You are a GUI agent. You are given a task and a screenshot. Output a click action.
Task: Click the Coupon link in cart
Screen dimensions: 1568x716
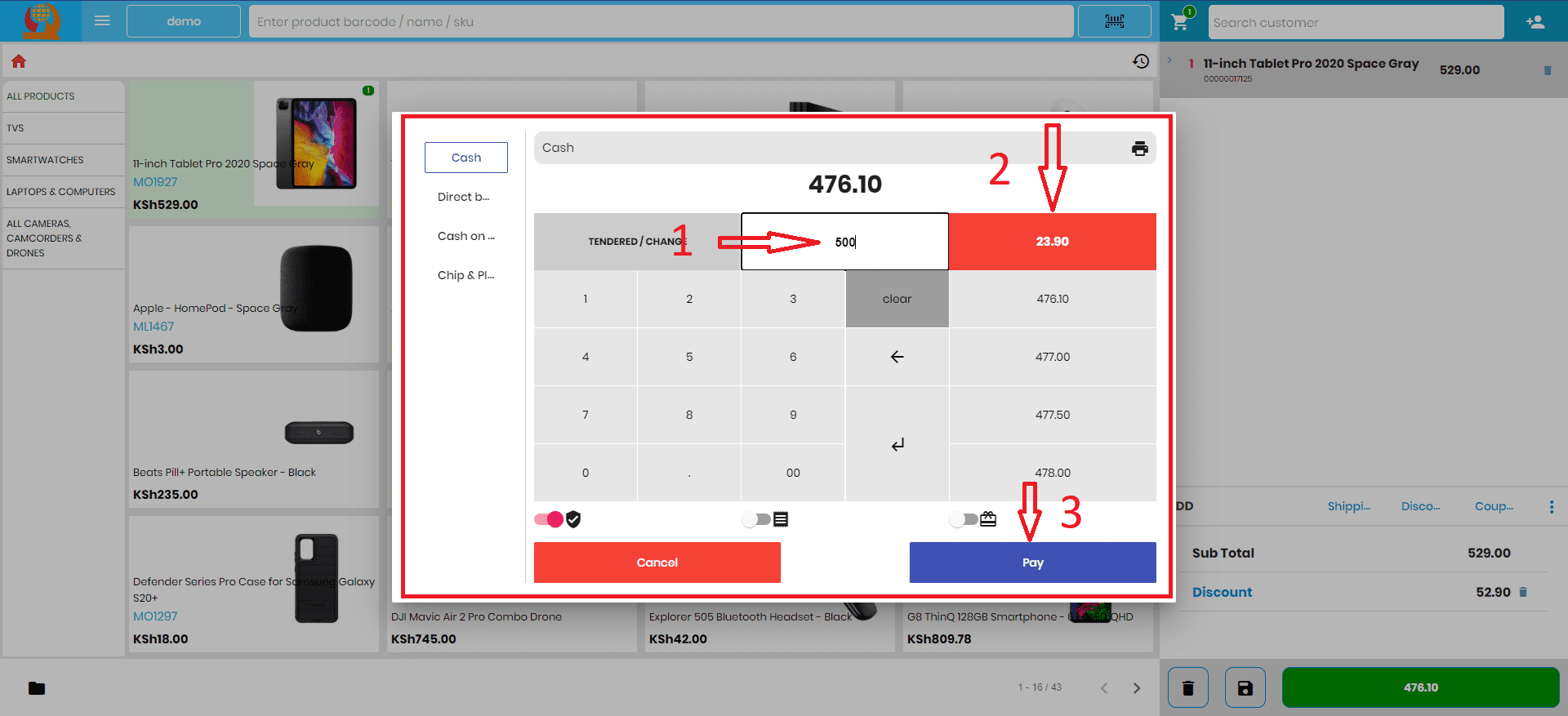tap(1494, 506)
